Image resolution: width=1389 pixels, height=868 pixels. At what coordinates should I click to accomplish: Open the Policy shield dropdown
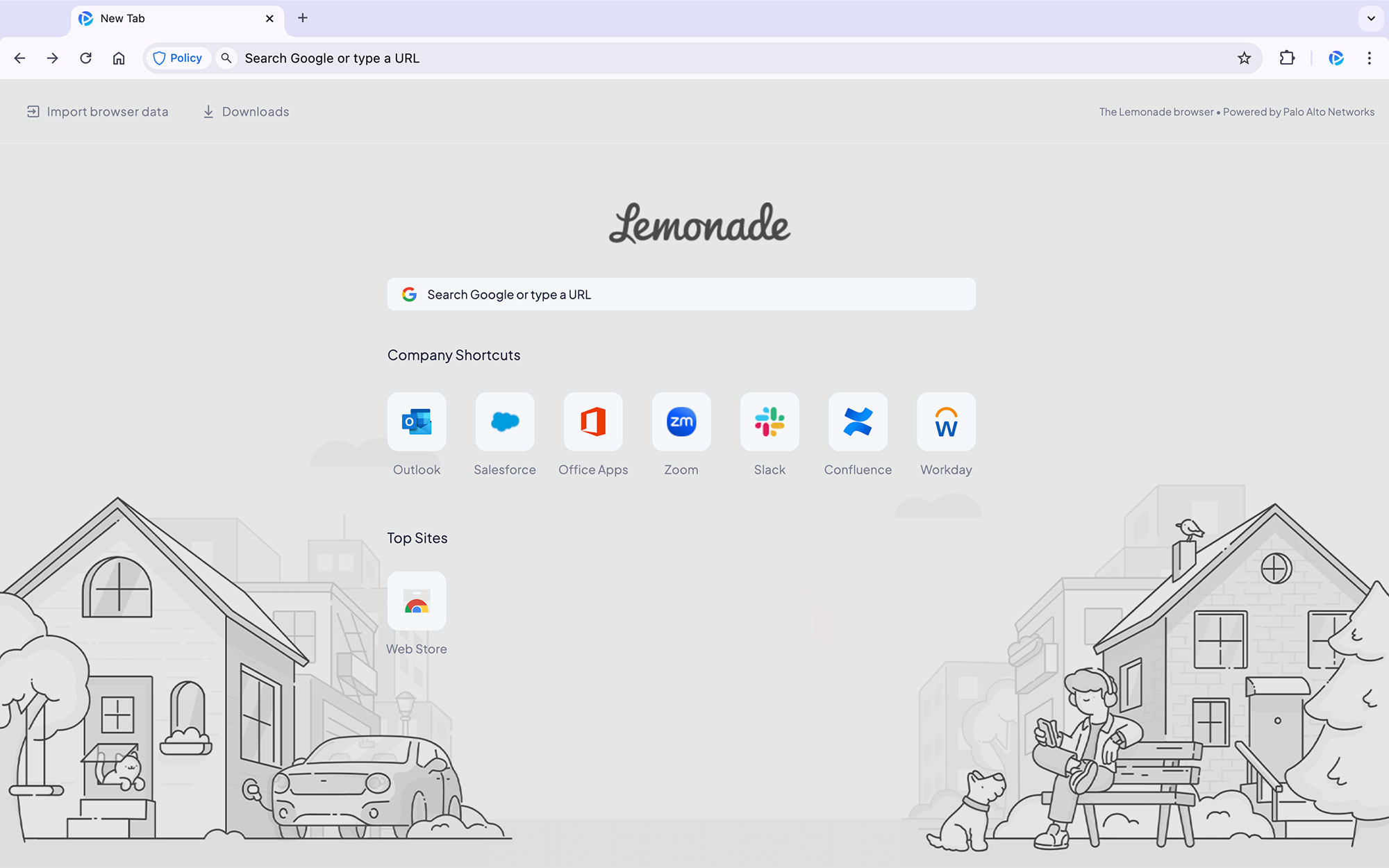[178, 58]
